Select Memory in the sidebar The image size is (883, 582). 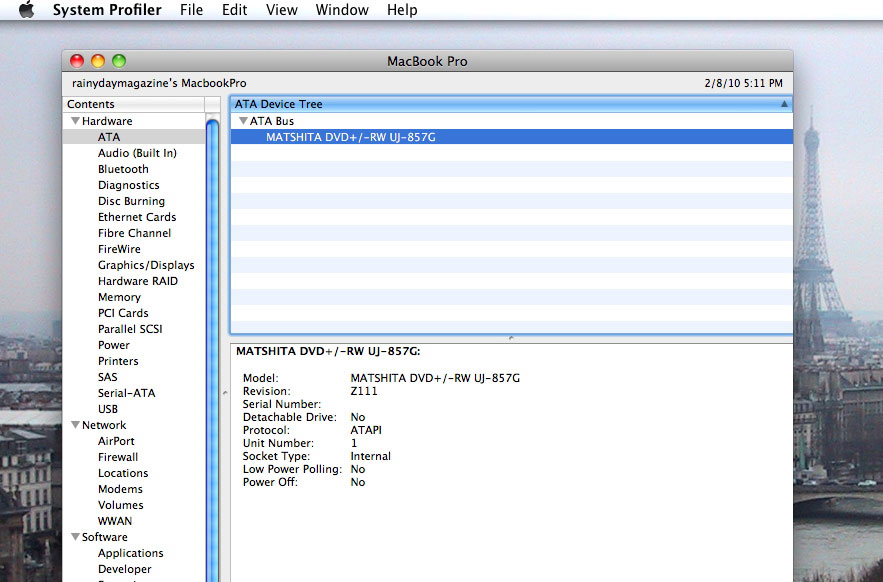[119, 297]
